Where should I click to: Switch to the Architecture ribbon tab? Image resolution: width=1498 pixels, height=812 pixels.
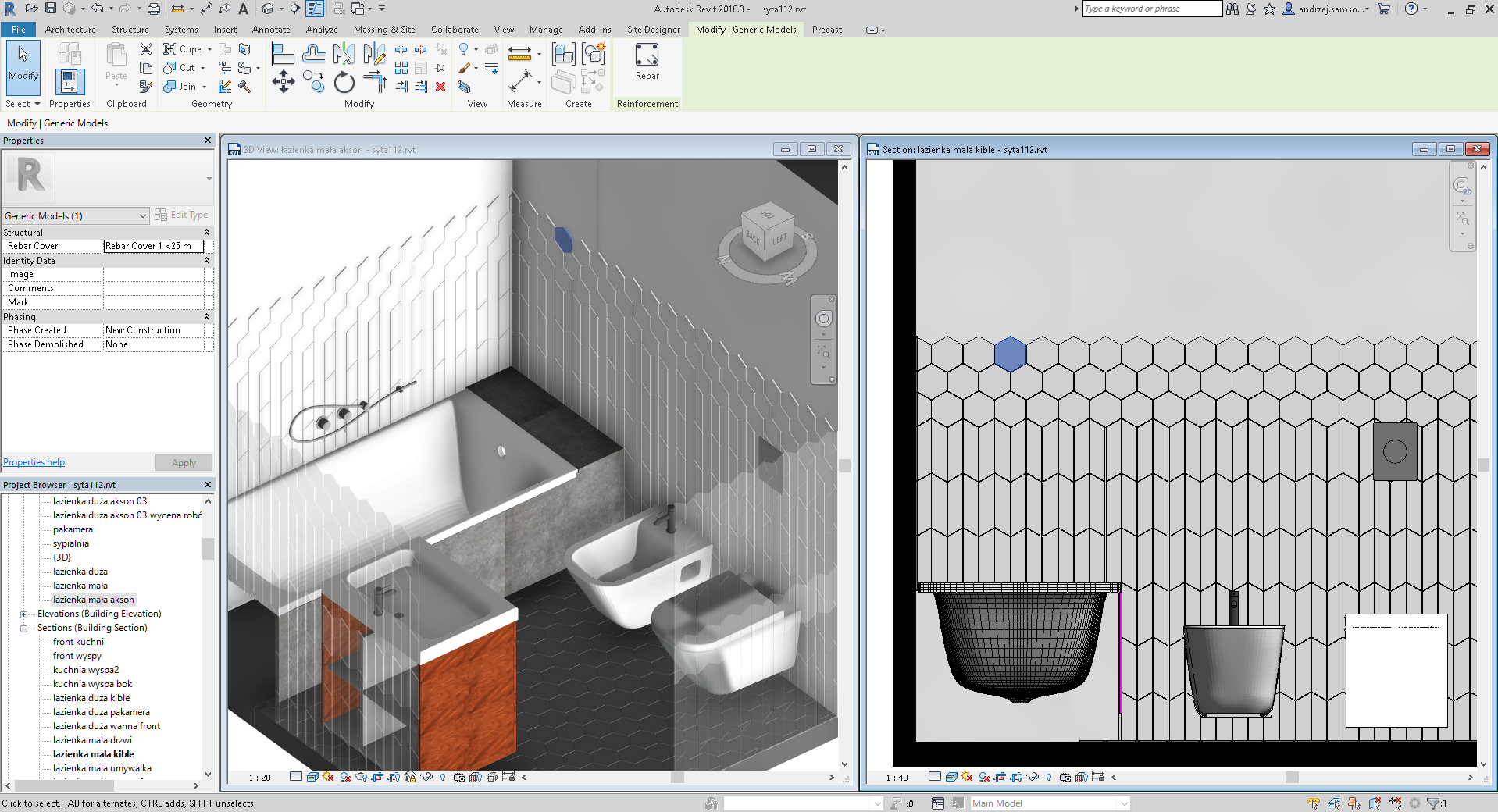70,30
